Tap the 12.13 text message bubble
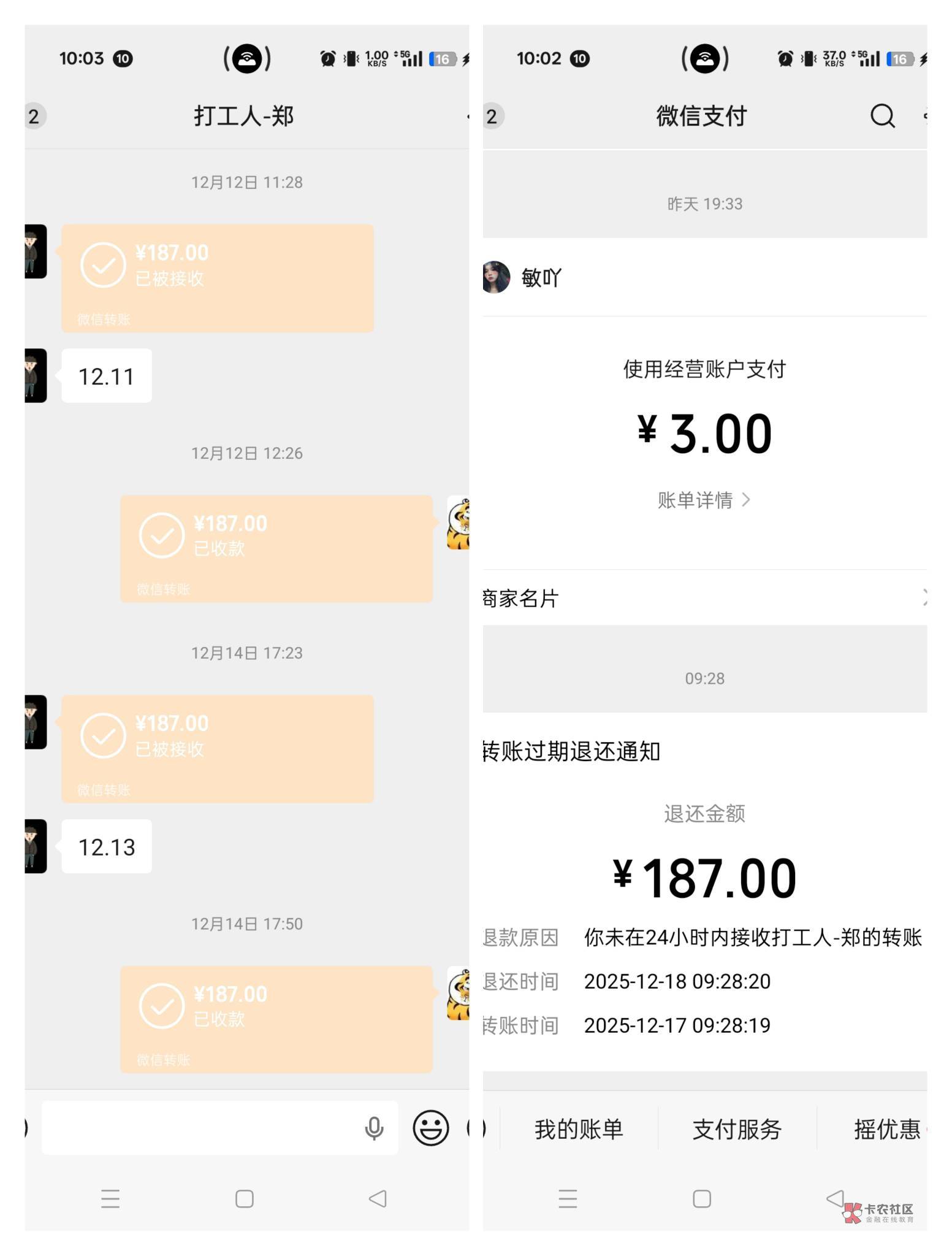 tap(107, 846)
